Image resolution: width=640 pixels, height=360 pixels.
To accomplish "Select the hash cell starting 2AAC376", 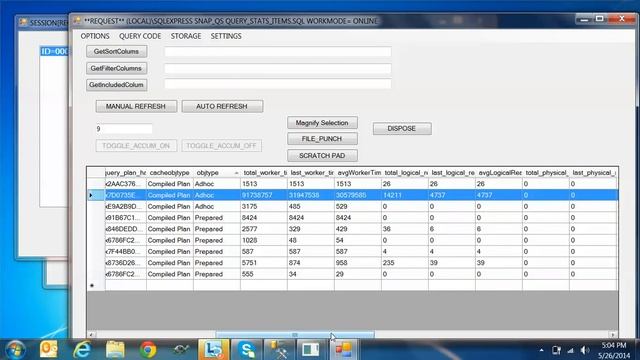I will pyautogui.click(x=126, y=184).
